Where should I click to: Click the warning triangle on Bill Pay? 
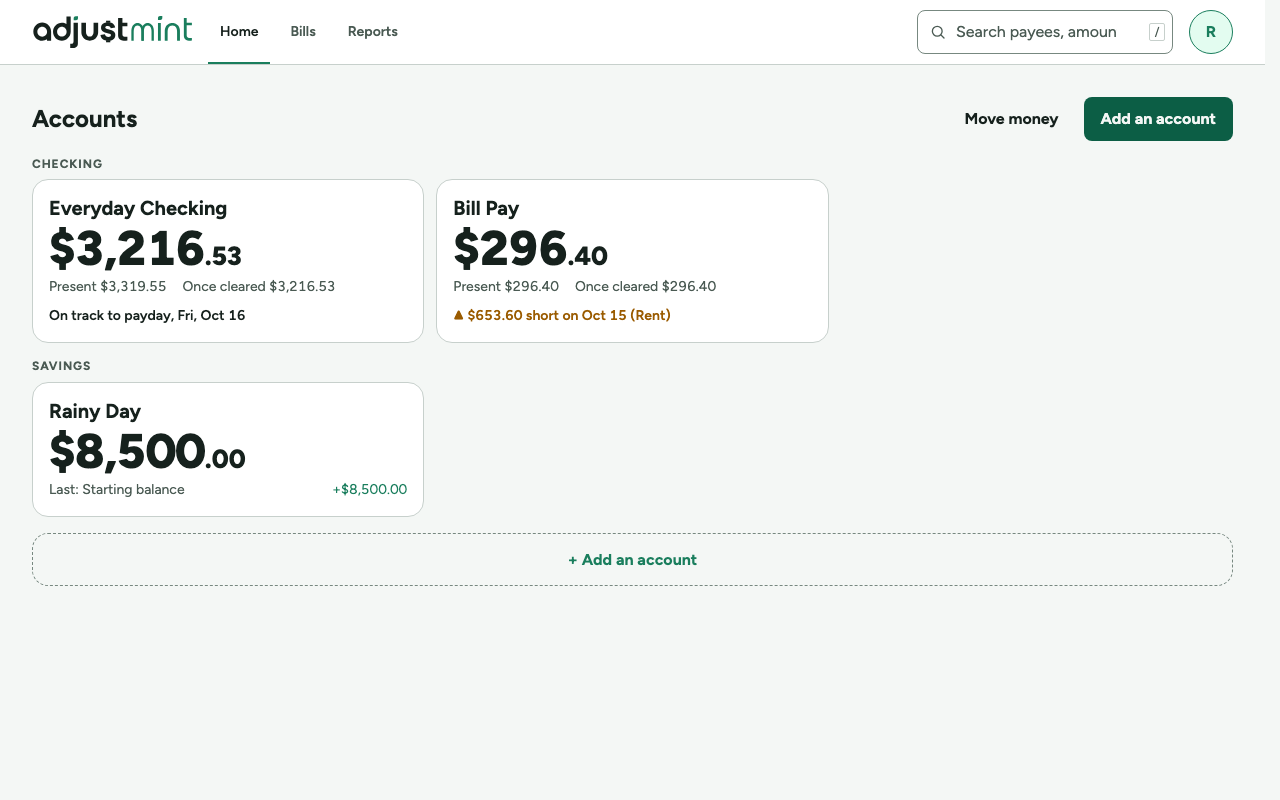[459, 315]
